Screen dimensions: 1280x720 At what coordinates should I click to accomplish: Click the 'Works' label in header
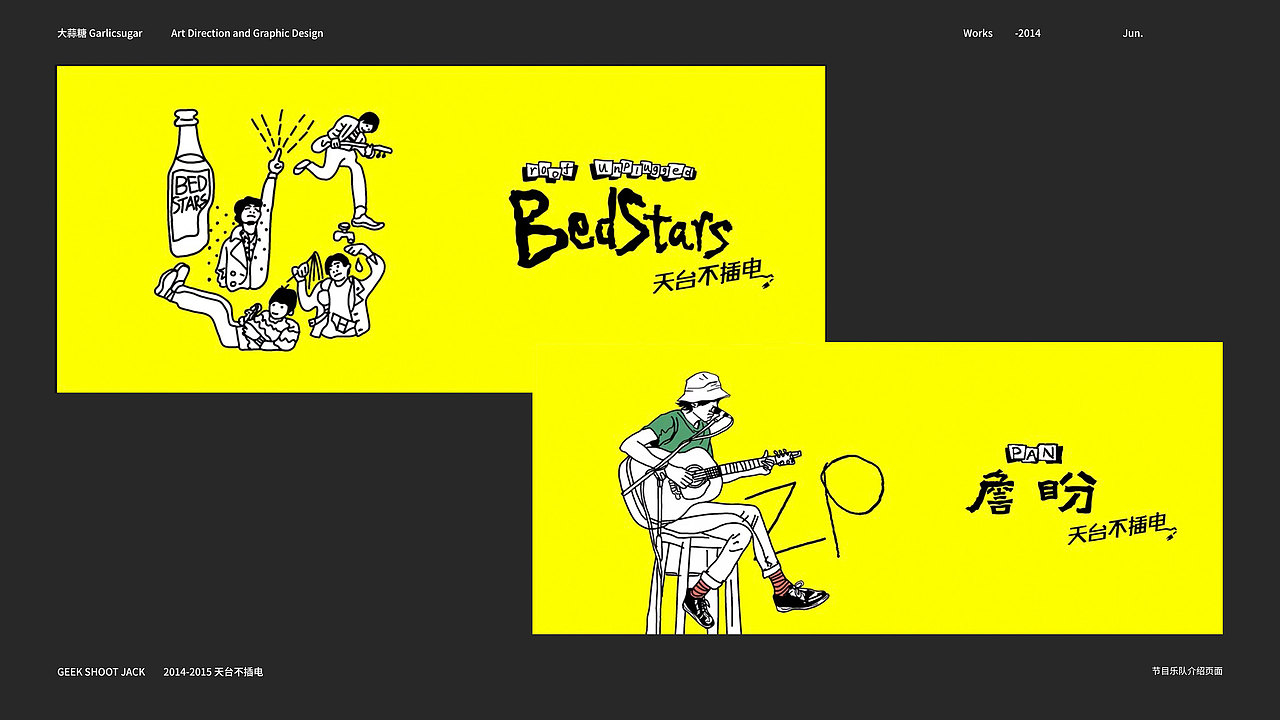(x=978, y=33)
